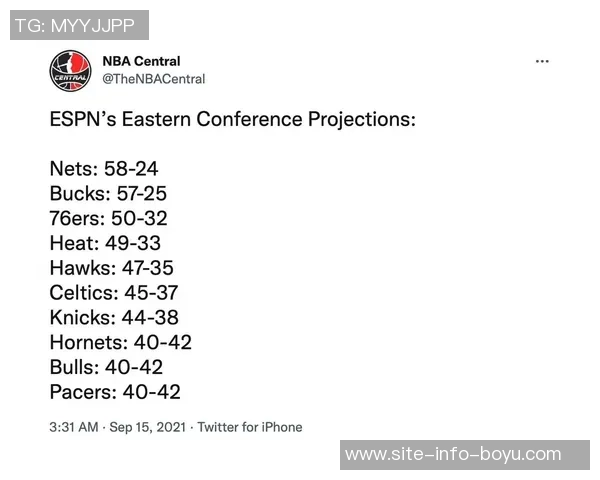The height and width of the screenshot is (480, 600).
Task: Click the Bulls: 40-42 line
Action: click(x=106, y=368)
